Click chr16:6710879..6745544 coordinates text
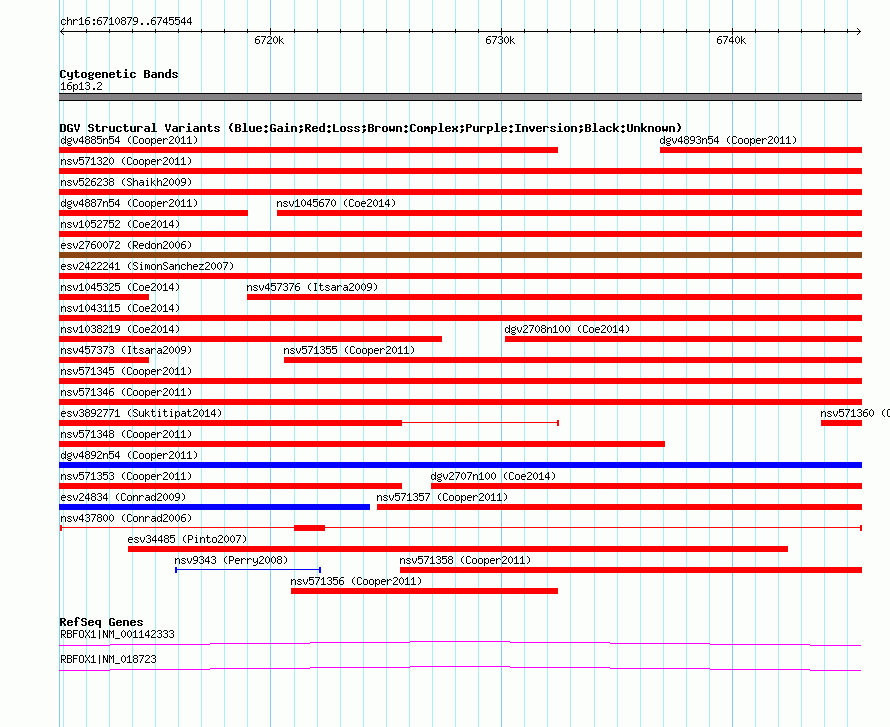Viewport: 890px width, 727px height. tap(126, 21)
